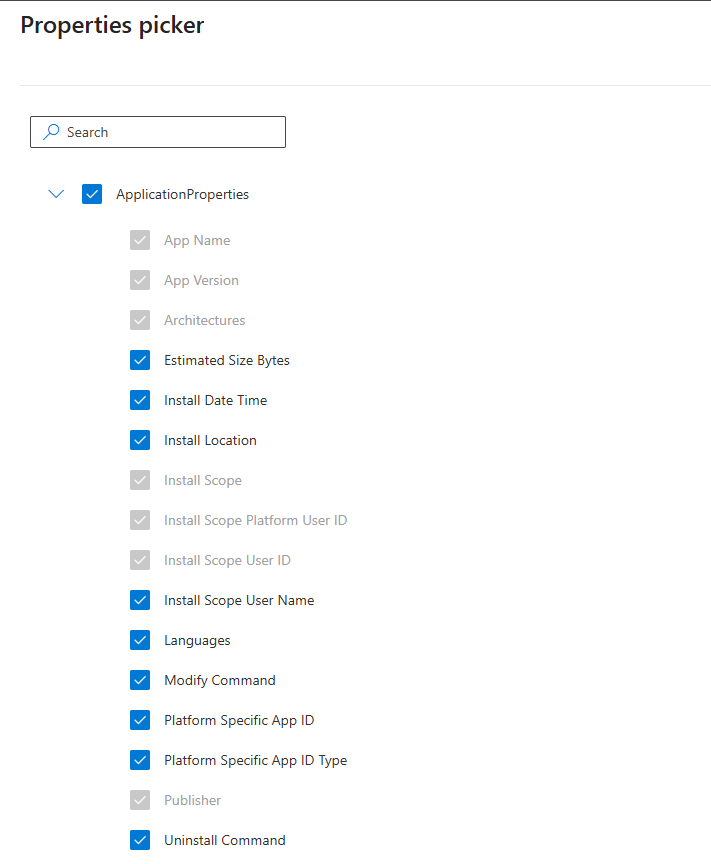711x864 pixels.
Task: Uncheck Platform Specific App ID checkbox
Action: [x=140, y=720]
